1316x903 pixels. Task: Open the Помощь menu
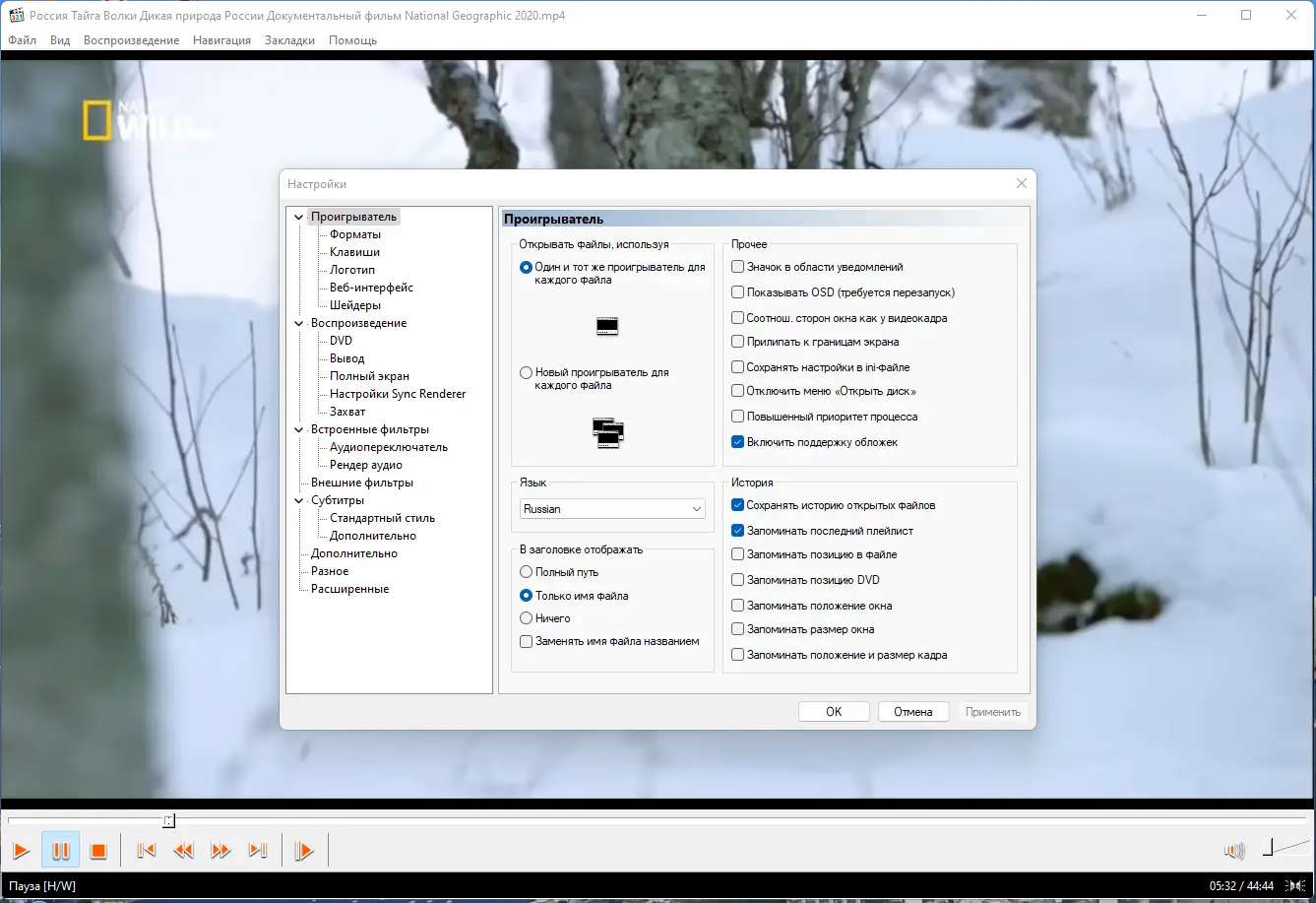353,40
